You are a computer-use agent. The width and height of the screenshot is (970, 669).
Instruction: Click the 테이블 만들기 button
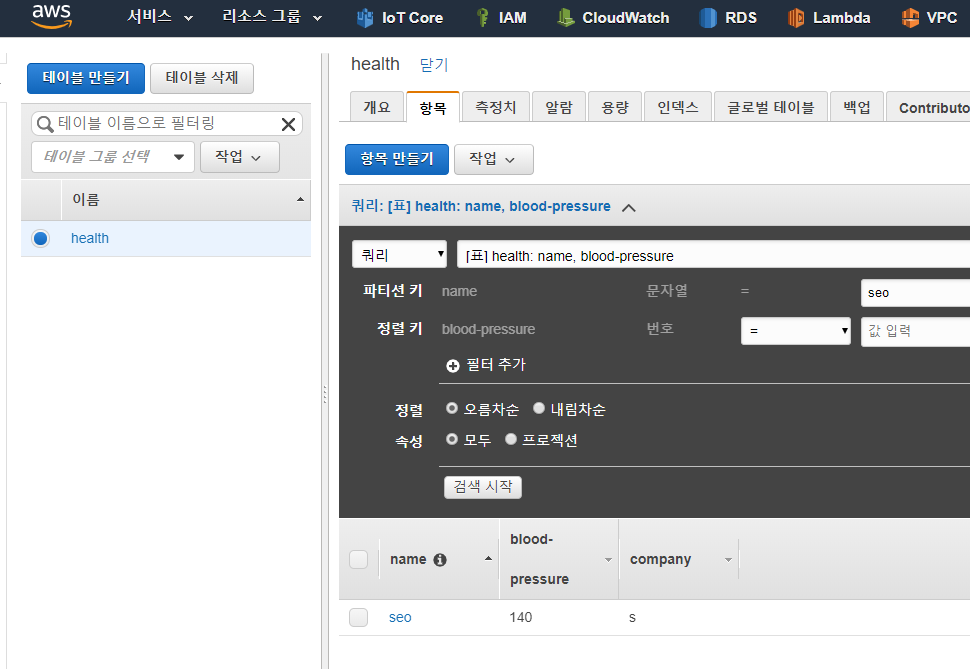(86, 78)
